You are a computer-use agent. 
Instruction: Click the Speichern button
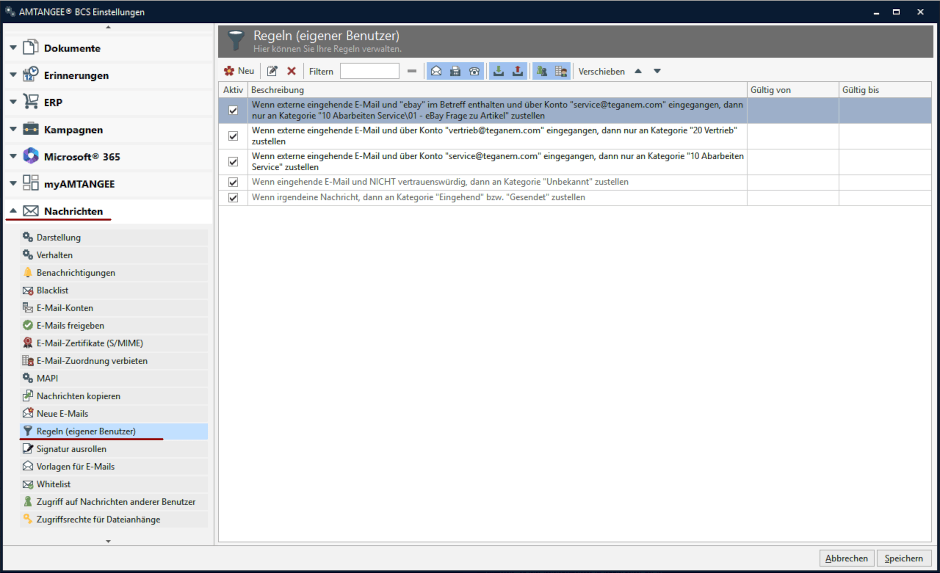click(904, 558)
